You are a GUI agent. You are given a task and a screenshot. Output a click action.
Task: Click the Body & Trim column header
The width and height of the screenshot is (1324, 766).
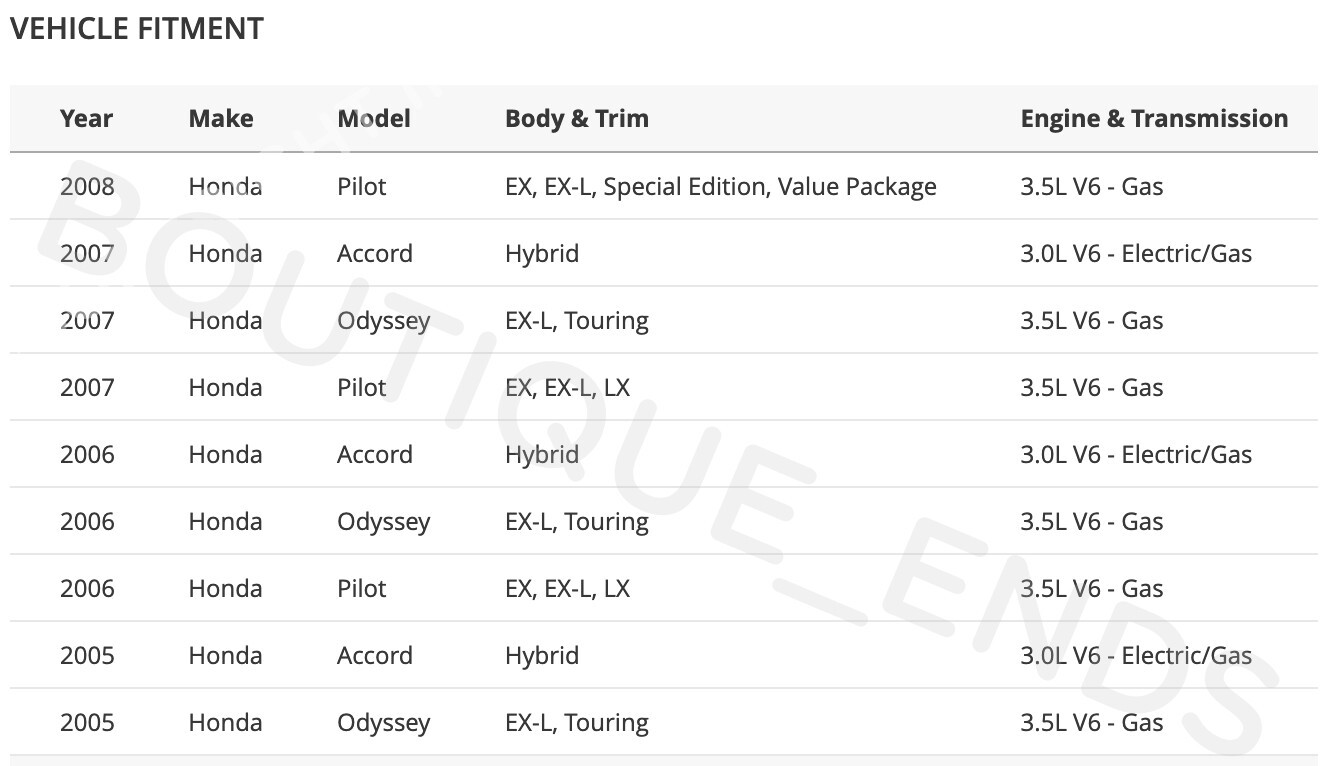[x=576, y=118]
